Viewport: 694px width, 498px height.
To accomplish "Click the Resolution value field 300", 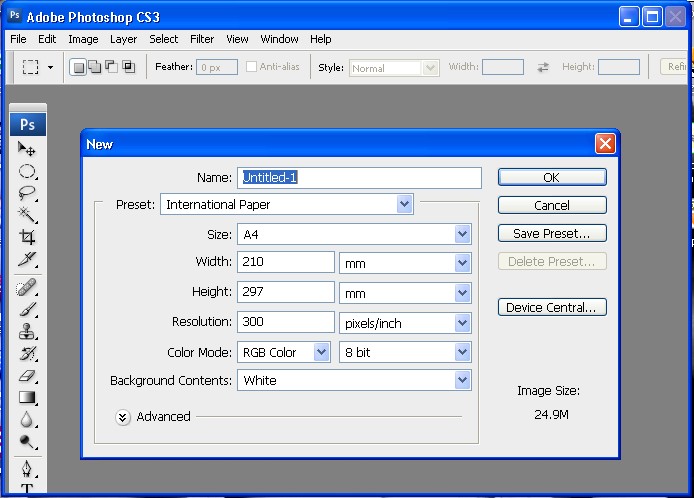I will click(x=286, y=322).
